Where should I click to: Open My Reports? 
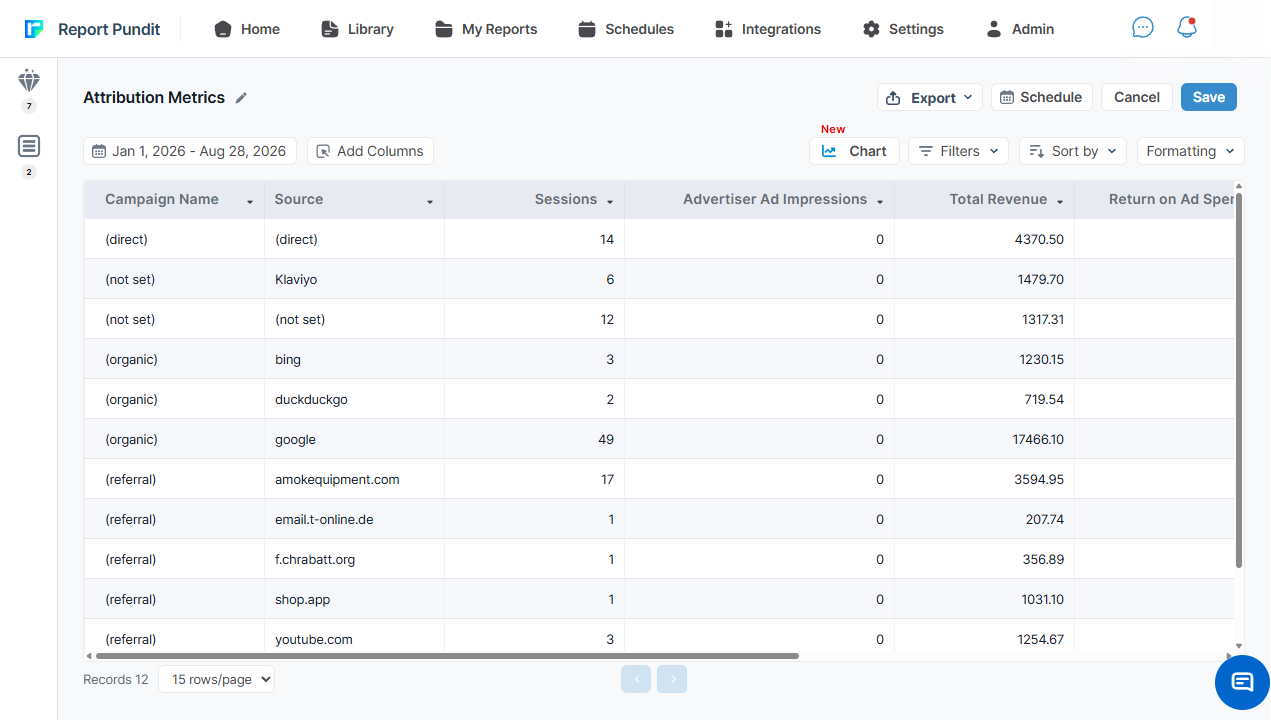[486, 29]
